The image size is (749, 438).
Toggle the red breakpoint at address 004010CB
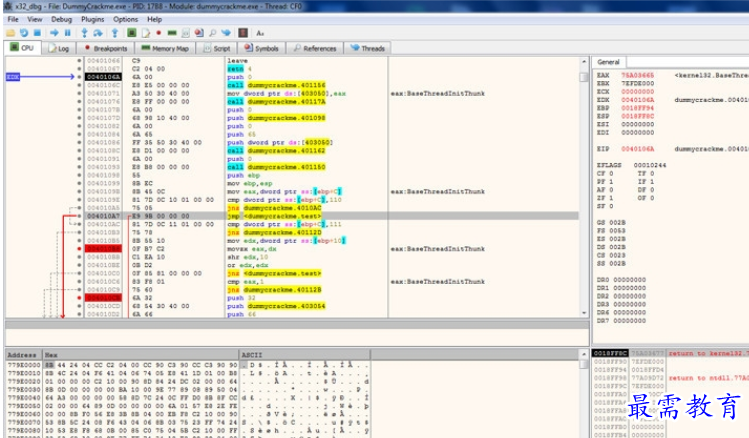point(79,298)
